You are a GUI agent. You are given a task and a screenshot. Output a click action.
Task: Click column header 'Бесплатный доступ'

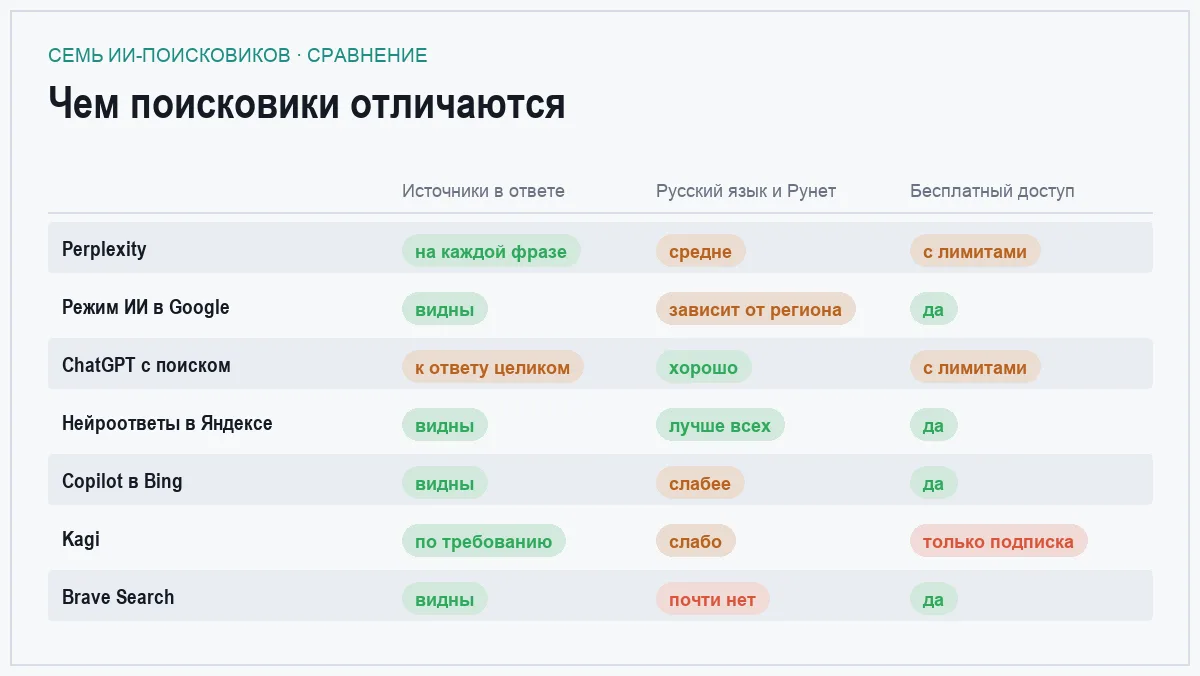tap(992, 191)
